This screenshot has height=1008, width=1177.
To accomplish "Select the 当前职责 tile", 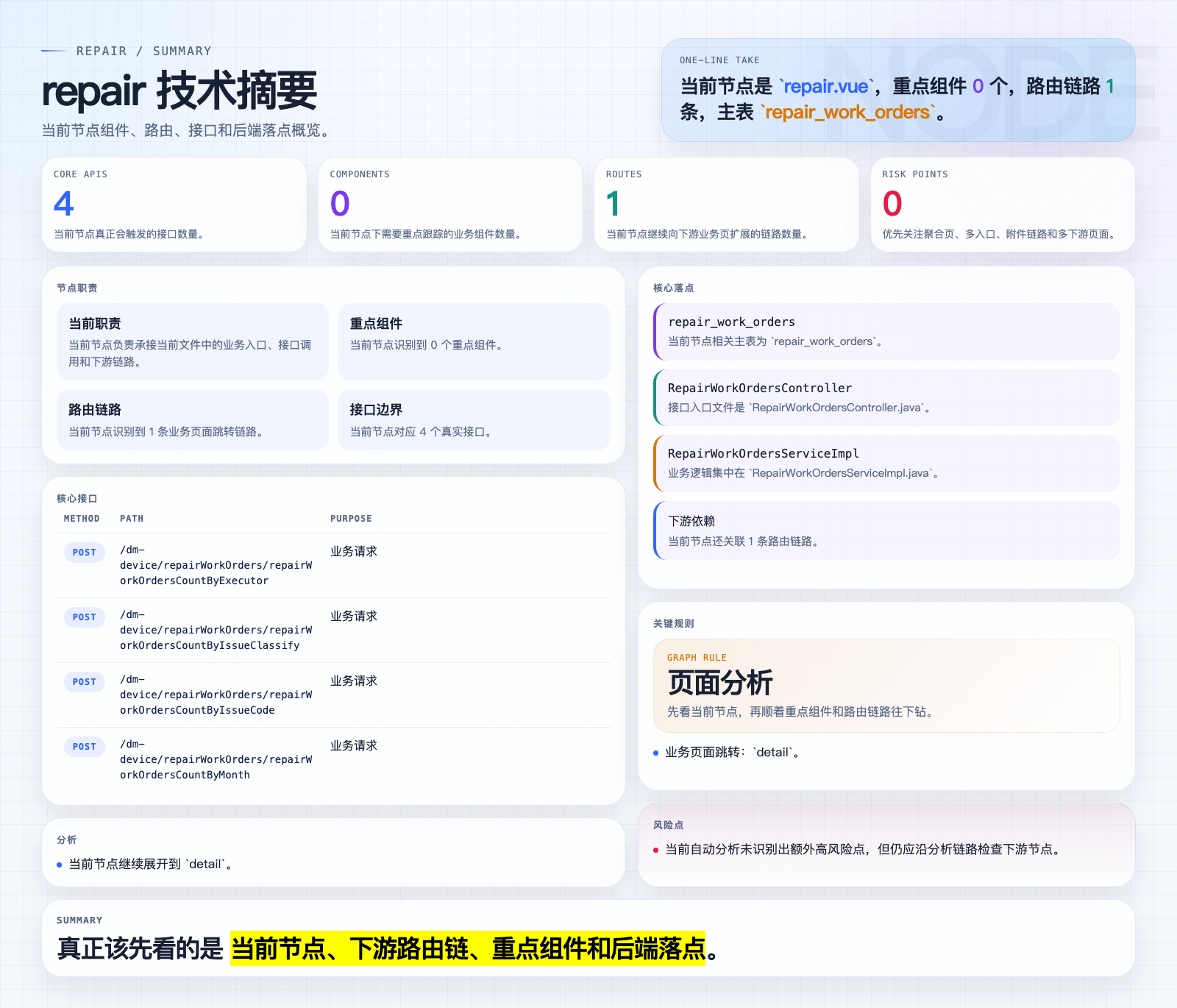I will pyautogui.click(x=193, y=341).
